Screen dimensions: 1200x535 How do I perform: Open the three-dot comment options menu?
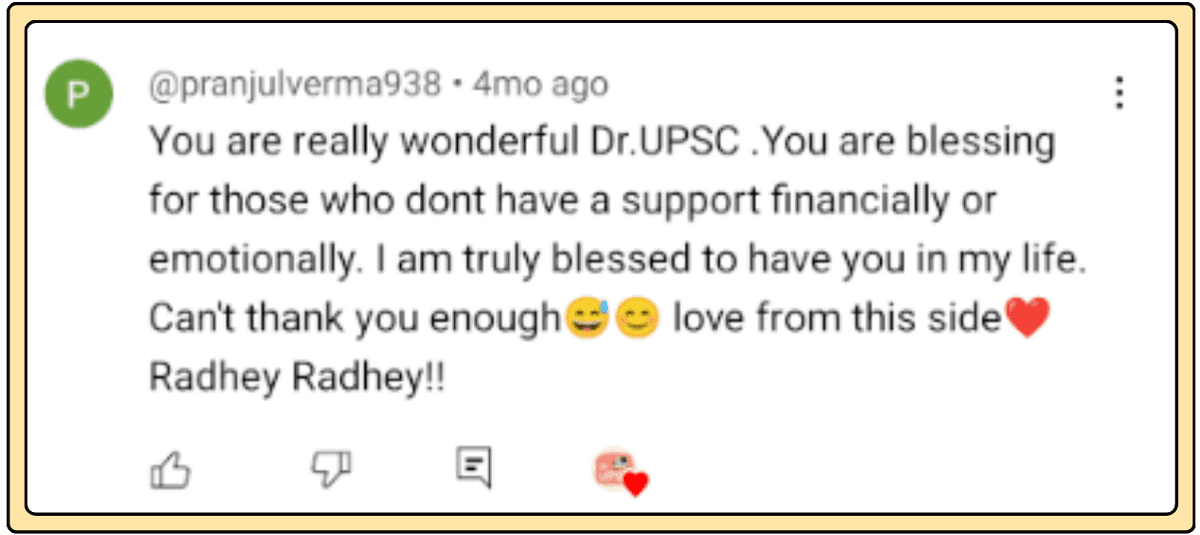[1120, 92]
